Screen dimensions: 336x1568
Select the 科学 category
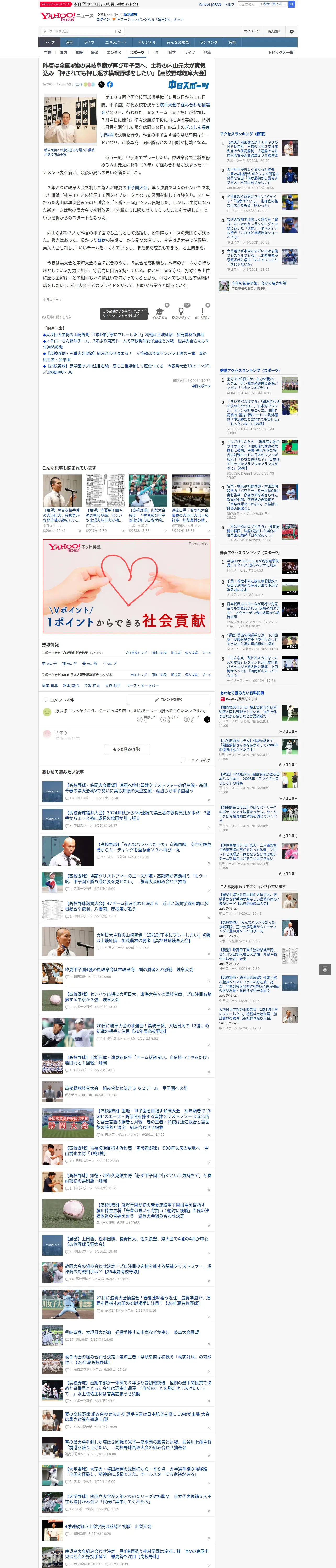[172, 52]
